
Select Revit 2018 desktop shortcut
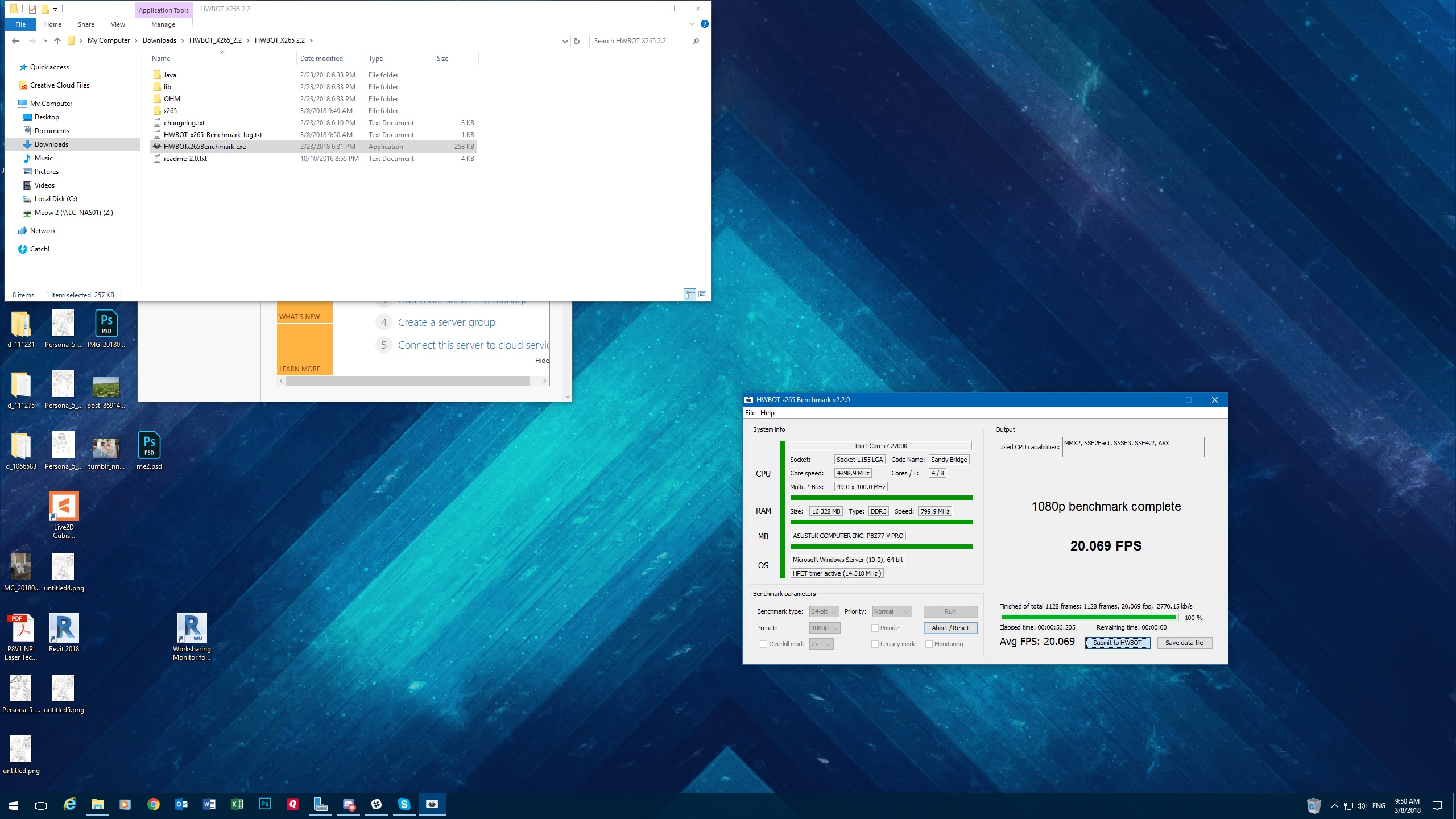tap(64, 632)
